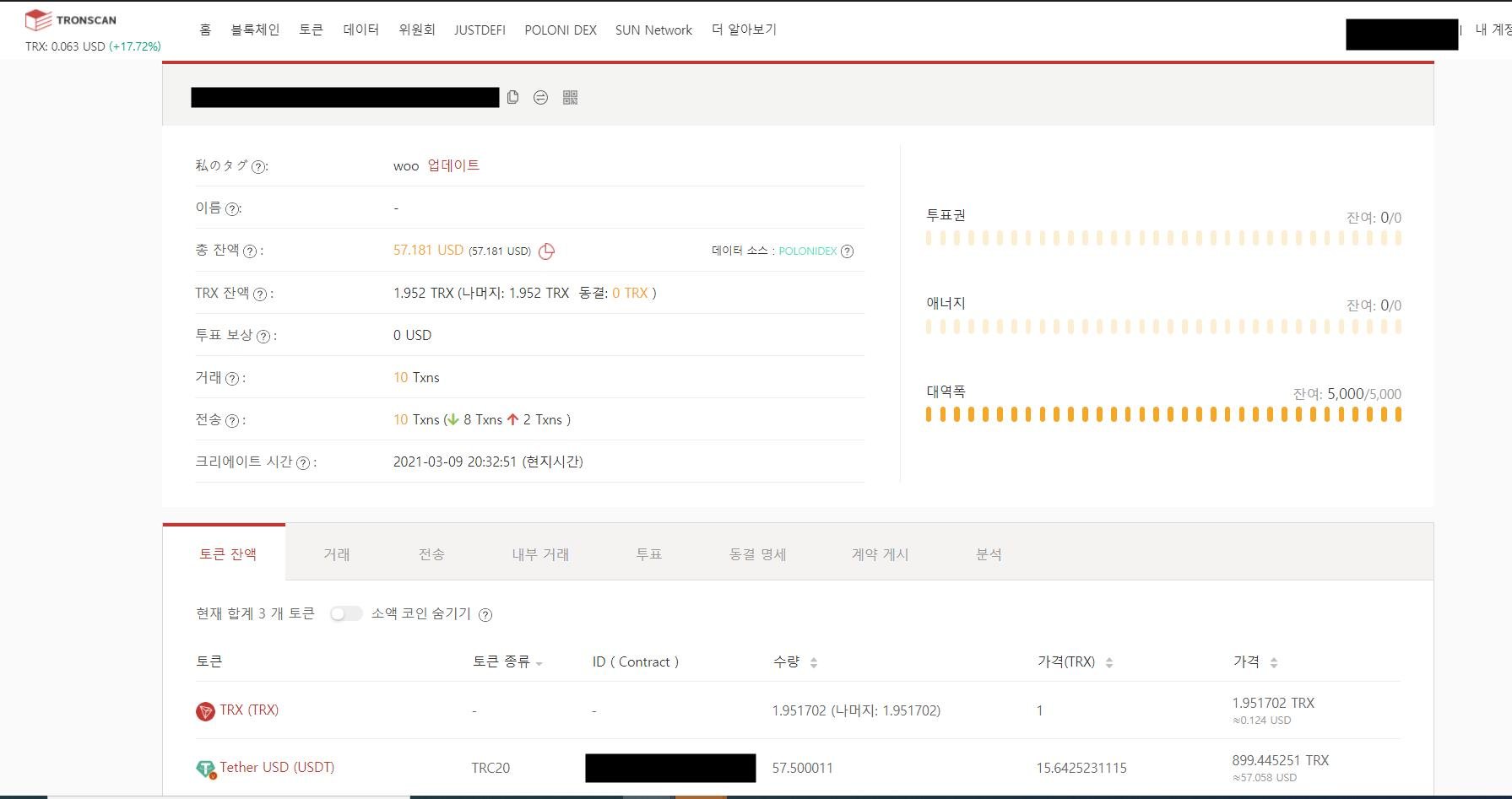Click the help icon after 소액 코인 숨기기
This screenshot has width=1512, height=799.
[485, 614]
